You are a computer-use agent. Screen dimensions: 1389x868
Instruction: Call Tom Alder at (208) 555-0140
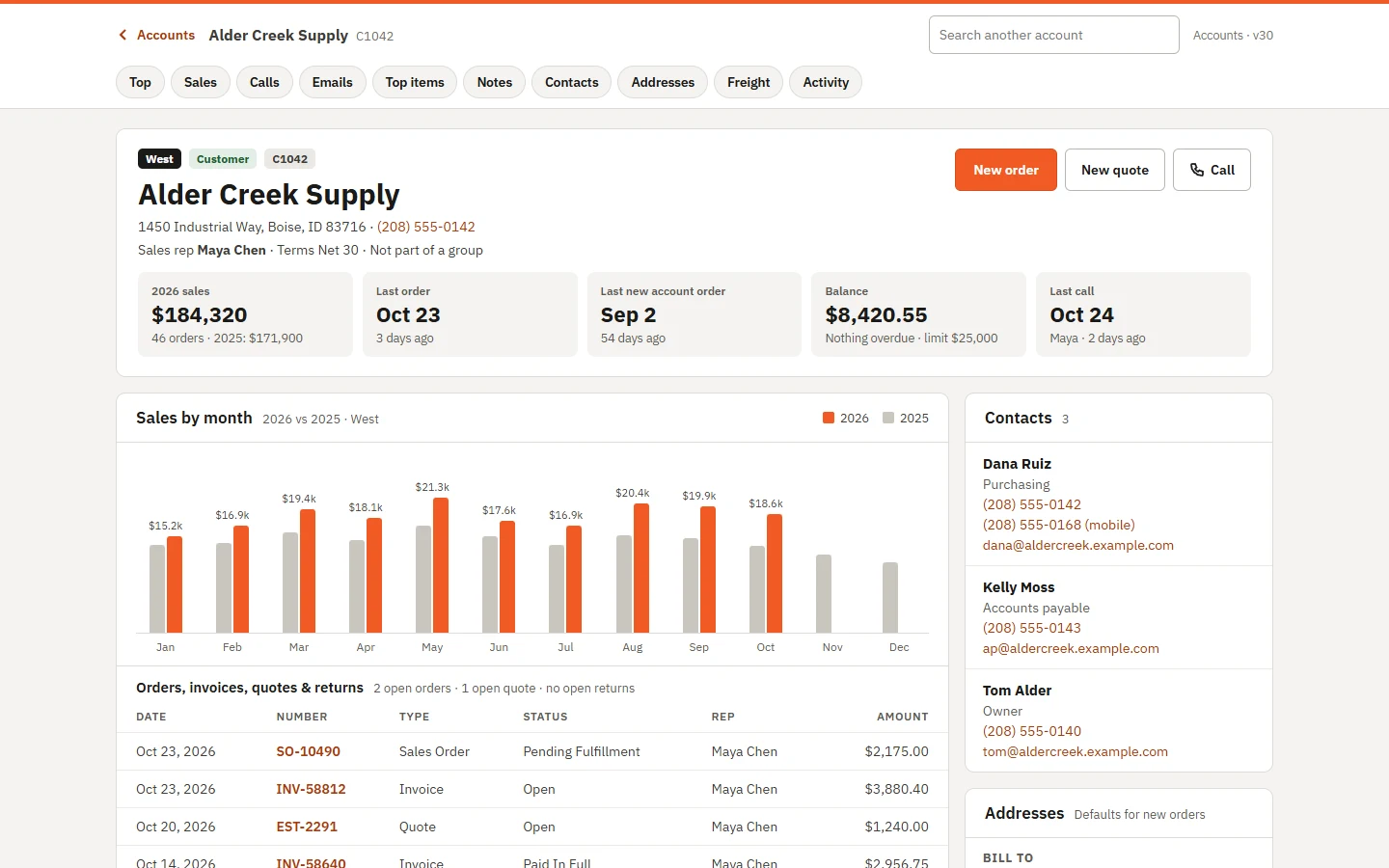pyautogui.click(x=1032, y=731)
